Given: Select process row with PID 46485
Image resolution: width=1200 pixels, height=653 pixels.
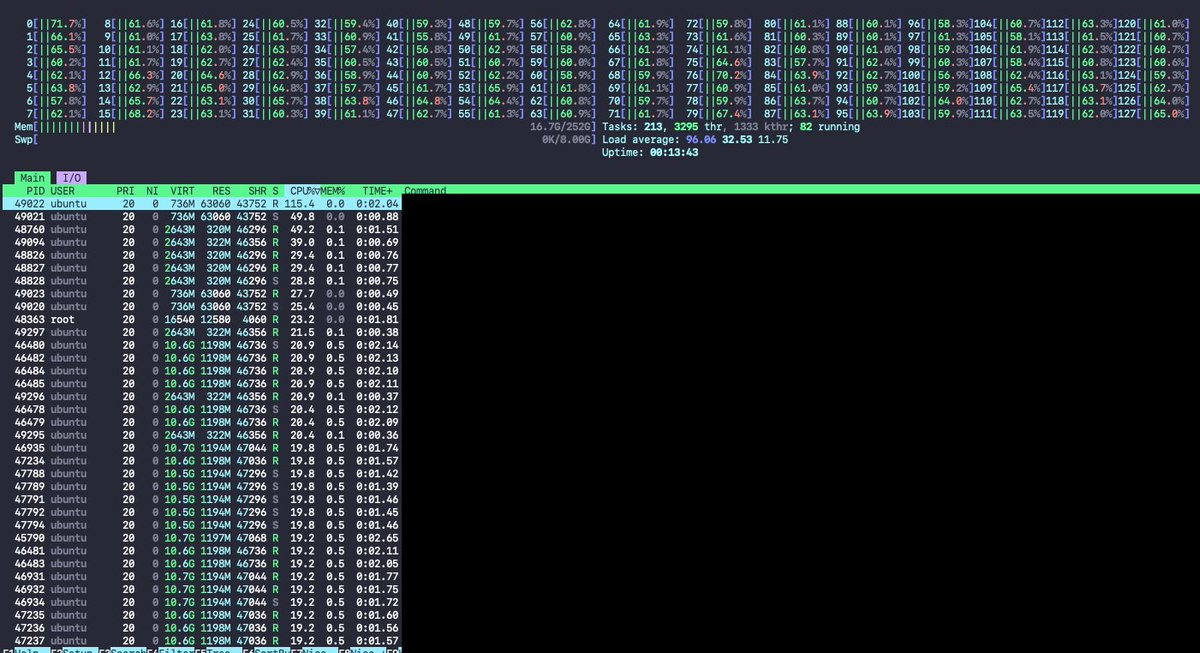Looking at the screenshot, I should [x=200, y=384].
